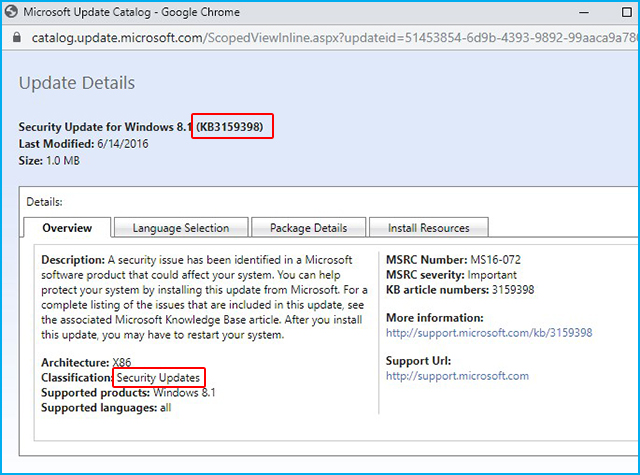Screen dimensions: 640x475
Task: Switch to the Overview tab
Action: [67, 228]
